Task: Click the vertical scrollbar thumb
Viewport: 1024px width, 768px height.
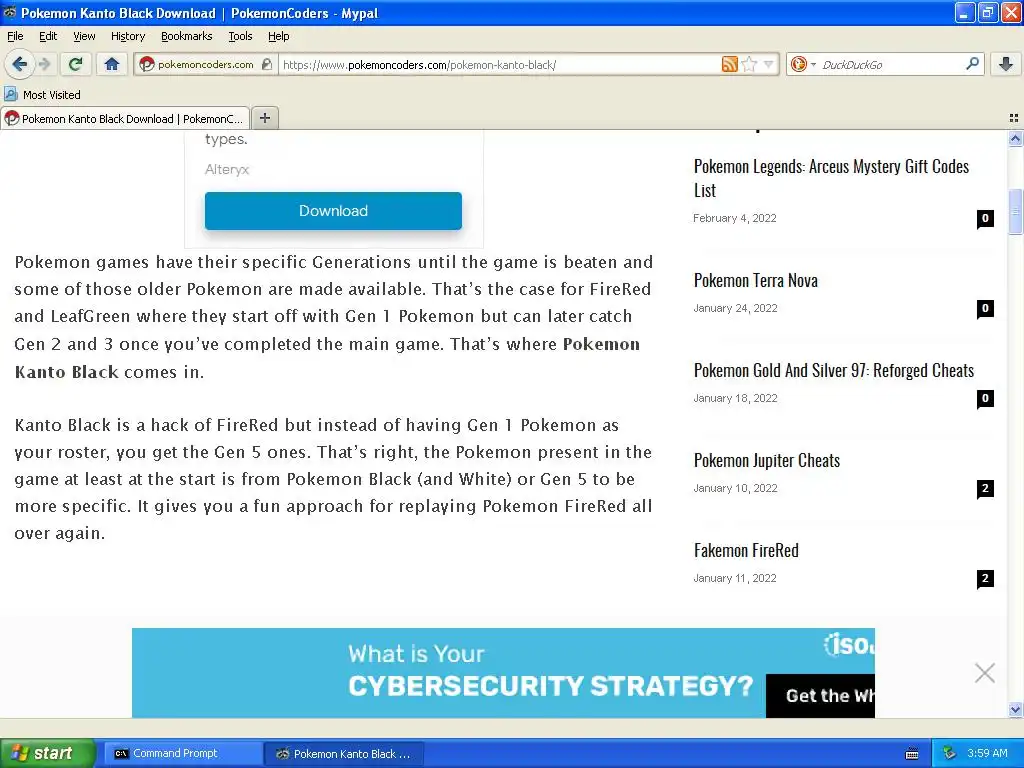Action: [x=1015, y=211]
